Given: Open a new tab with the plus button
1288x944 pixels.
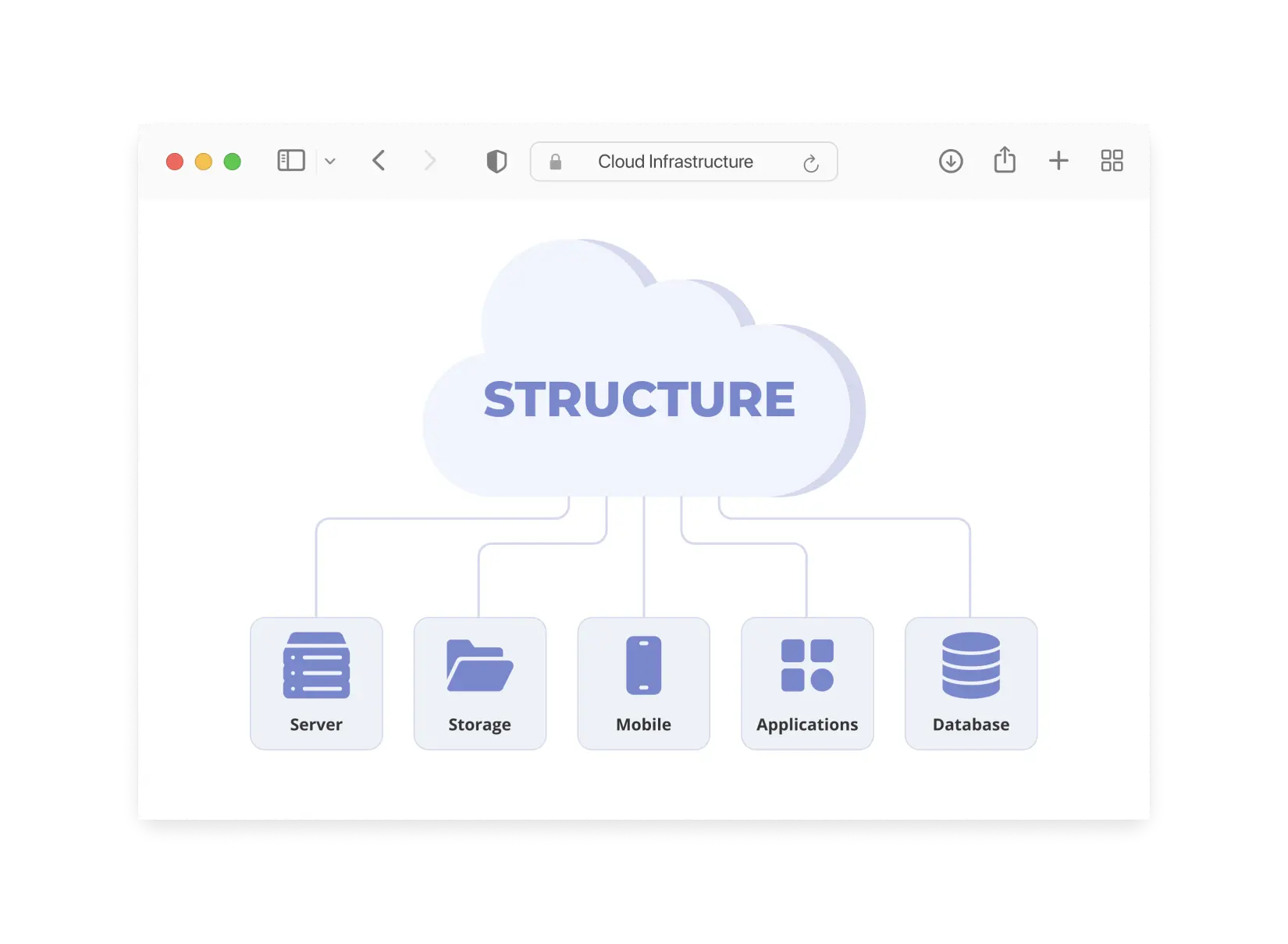Looking at the screenshot, I should pos(1059,160).
